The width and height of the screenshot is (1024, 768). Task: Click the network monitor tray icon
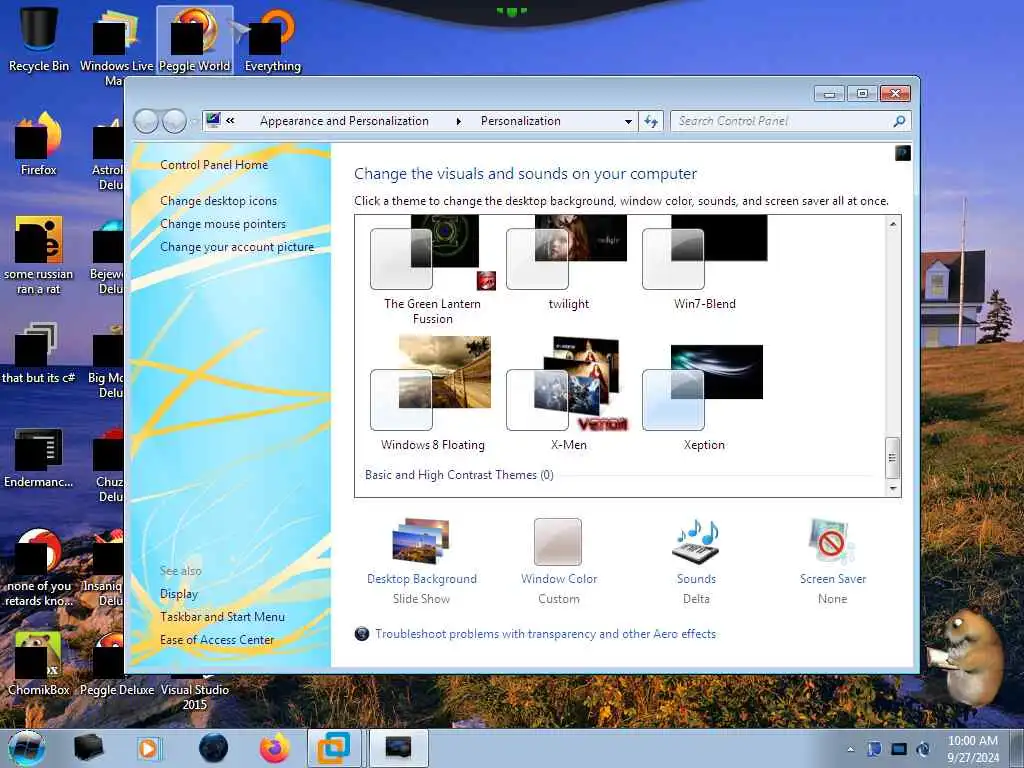[899, 749]
